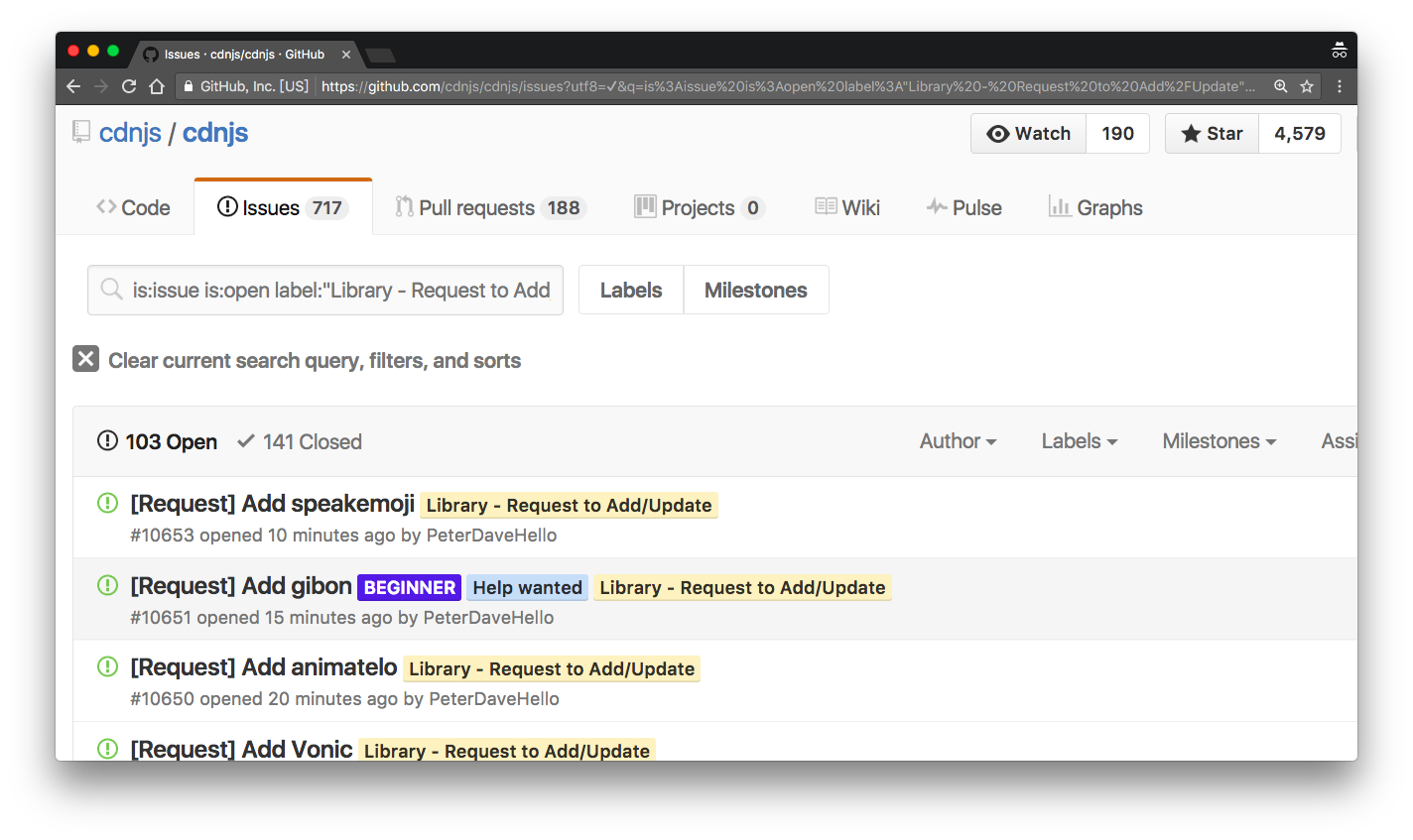Open issue [Request] Add Vonic
The height and width of the screenshot is (840, 1413).
click(241, 749)
